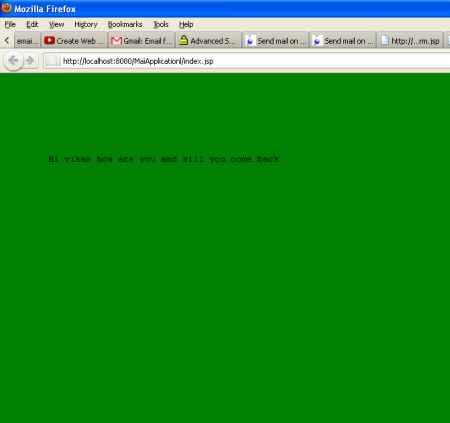Click the browser Forward arrow button
This screenshot has width=450, height=423.
point(30,60)
